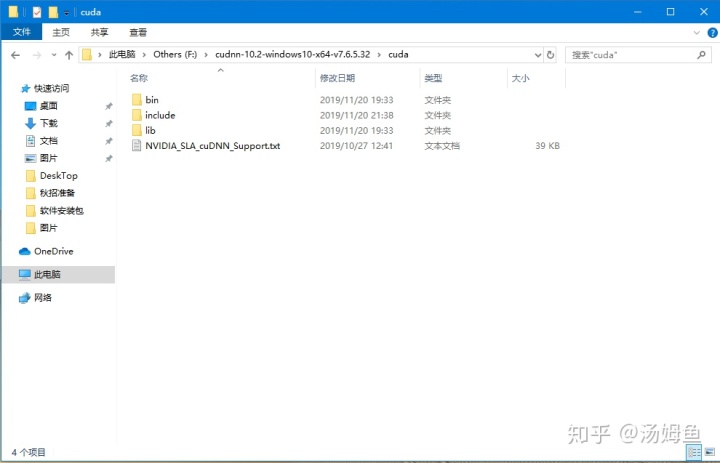Select include's date 2019/11/20 21:38
This screenshot has height=463, width=720.
(x=356, y=115)
